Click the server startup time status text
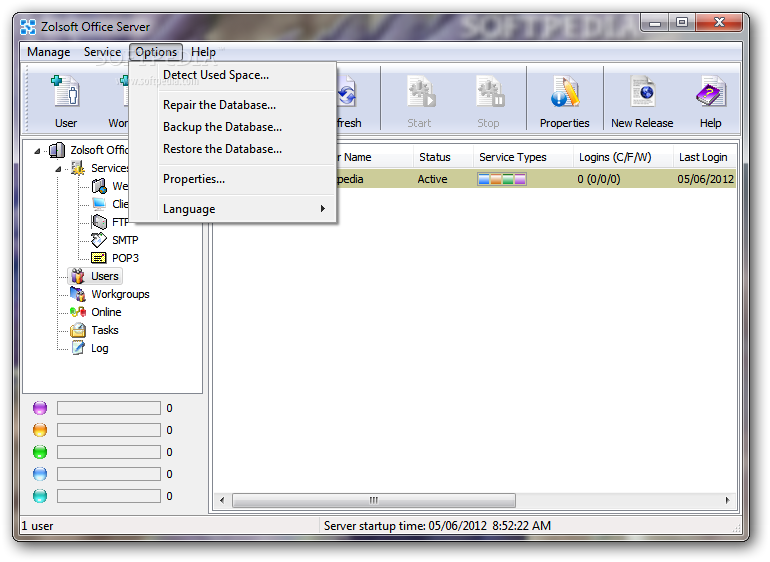This screenshot has width=770, height=562. pos(437,526)
